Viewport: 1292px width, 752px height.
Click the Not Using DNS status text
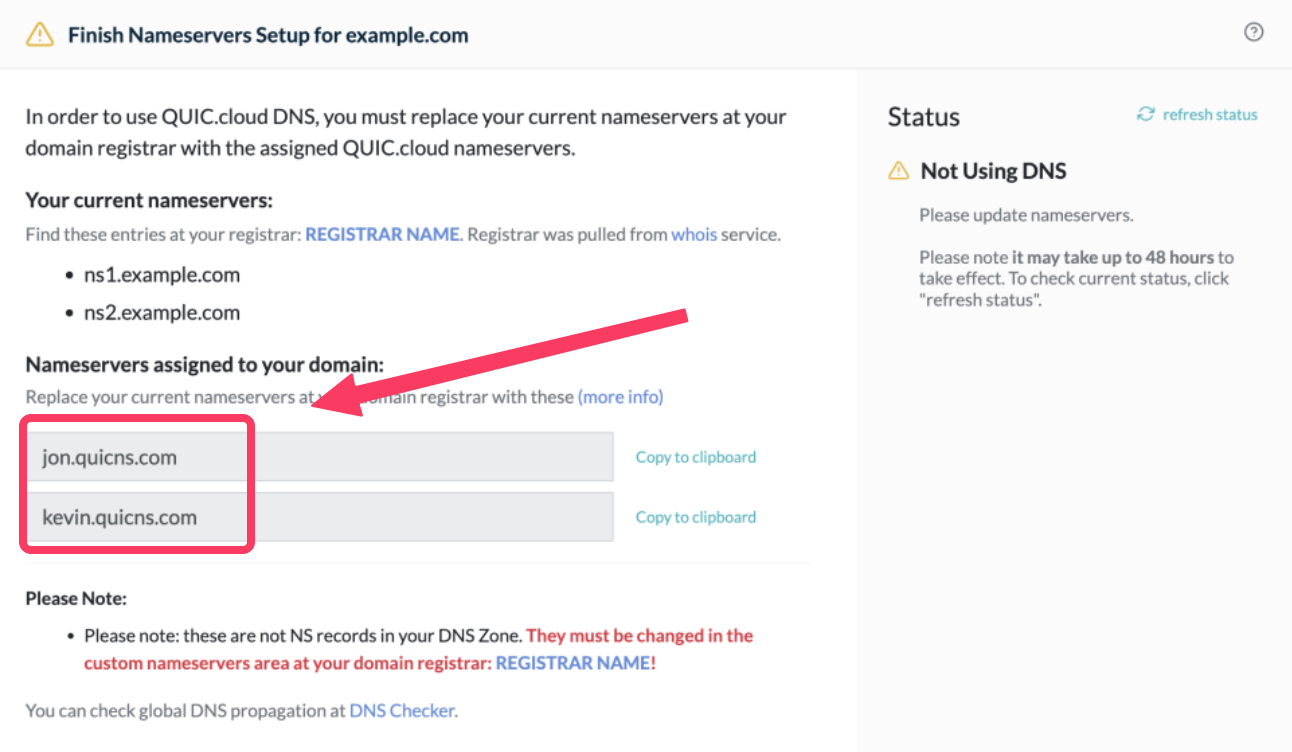tap(994, 171)
